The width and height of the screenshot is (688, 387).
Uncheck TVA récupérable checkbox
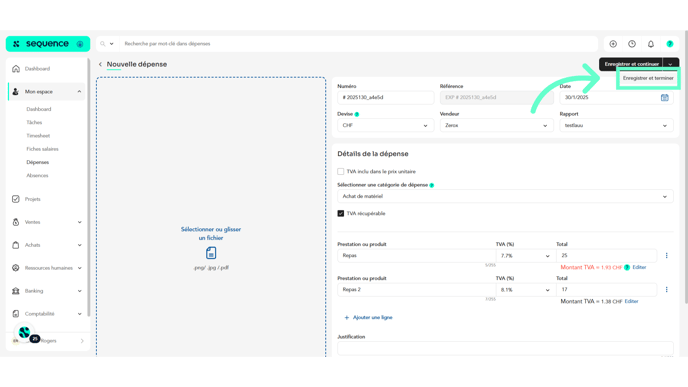(340, 214)
